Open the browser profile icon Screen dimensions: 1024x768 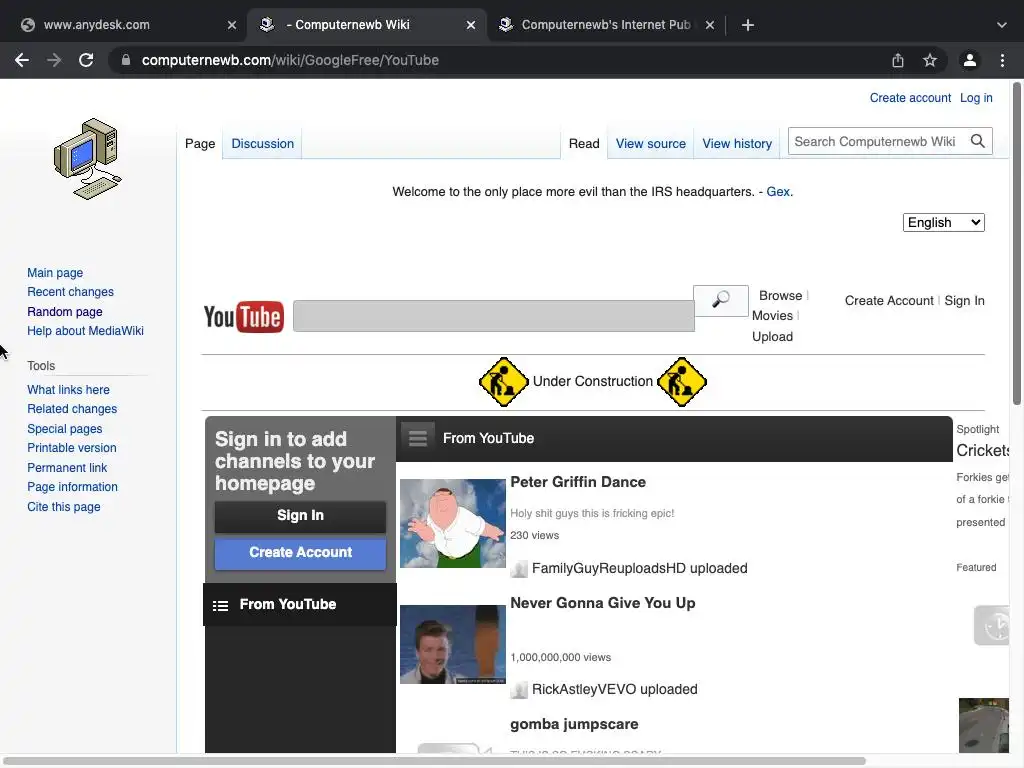970,60
